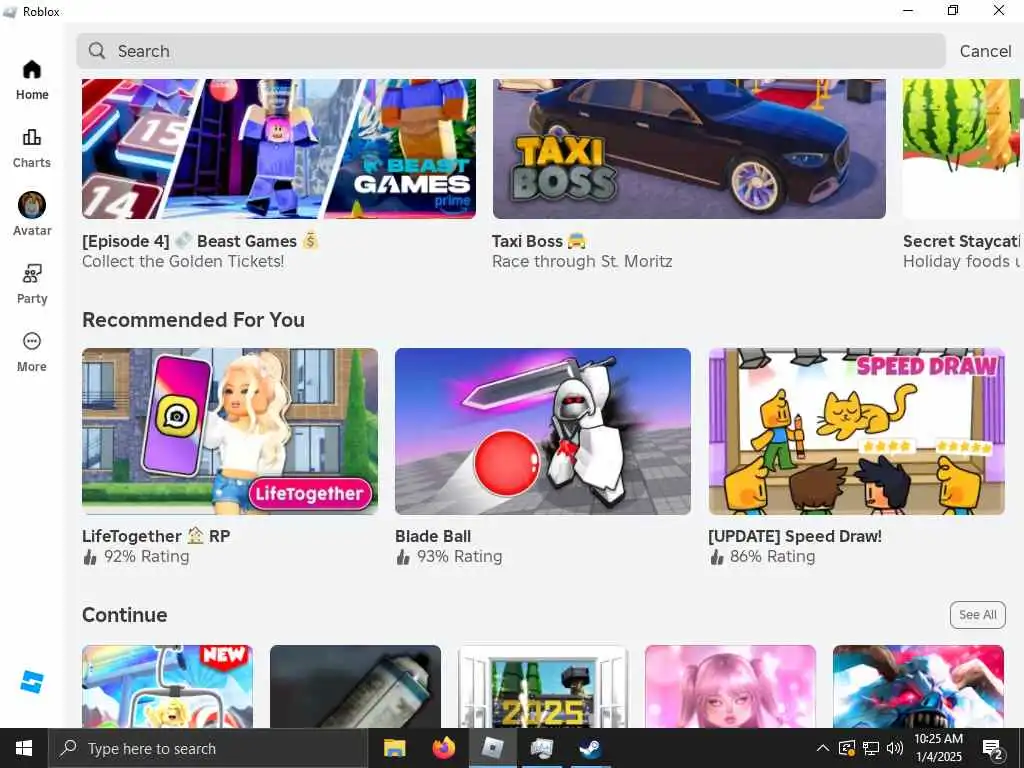Viewport: 1024px width, 768px height.
Task: See All games in Continue section
Action: [978, 615]
